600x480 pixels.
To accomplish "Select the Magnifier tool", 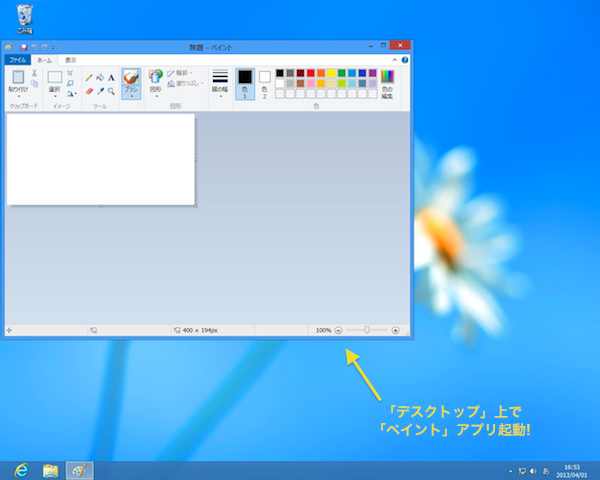I will [x=111, y=91].
